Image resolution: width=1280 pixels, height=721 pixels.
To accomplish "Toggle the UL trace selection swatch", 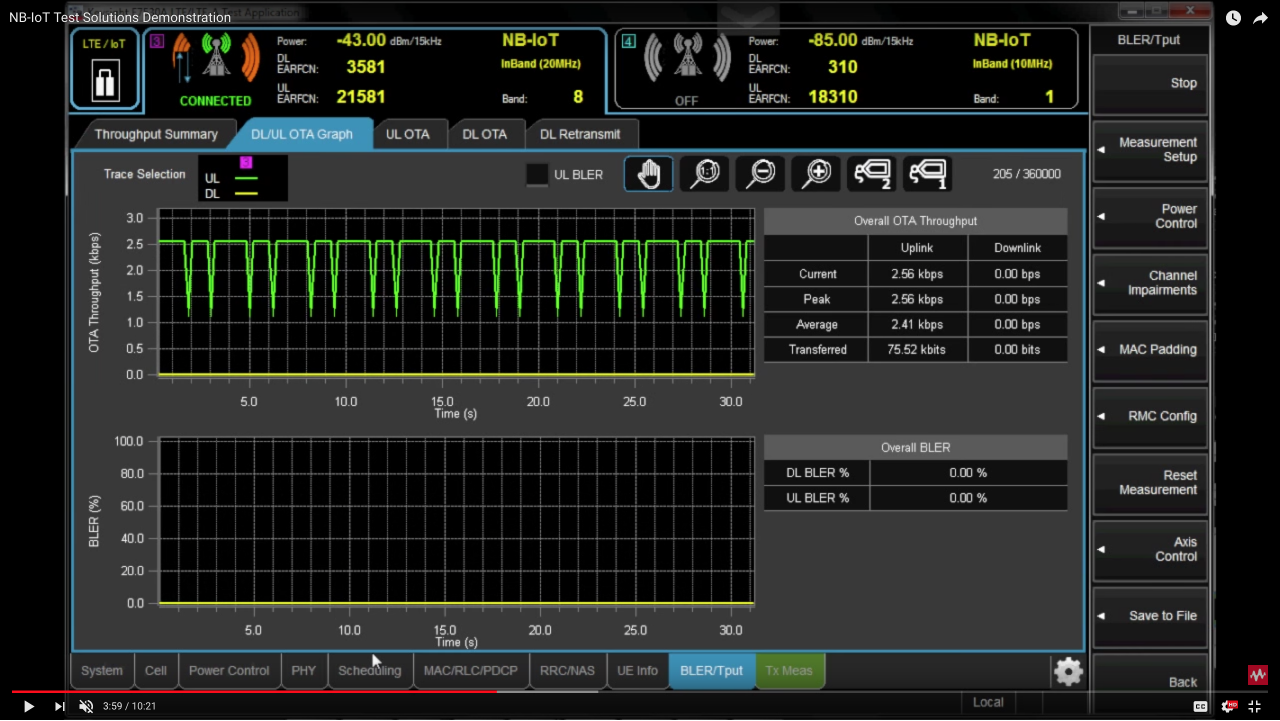I will pos(244,178).
